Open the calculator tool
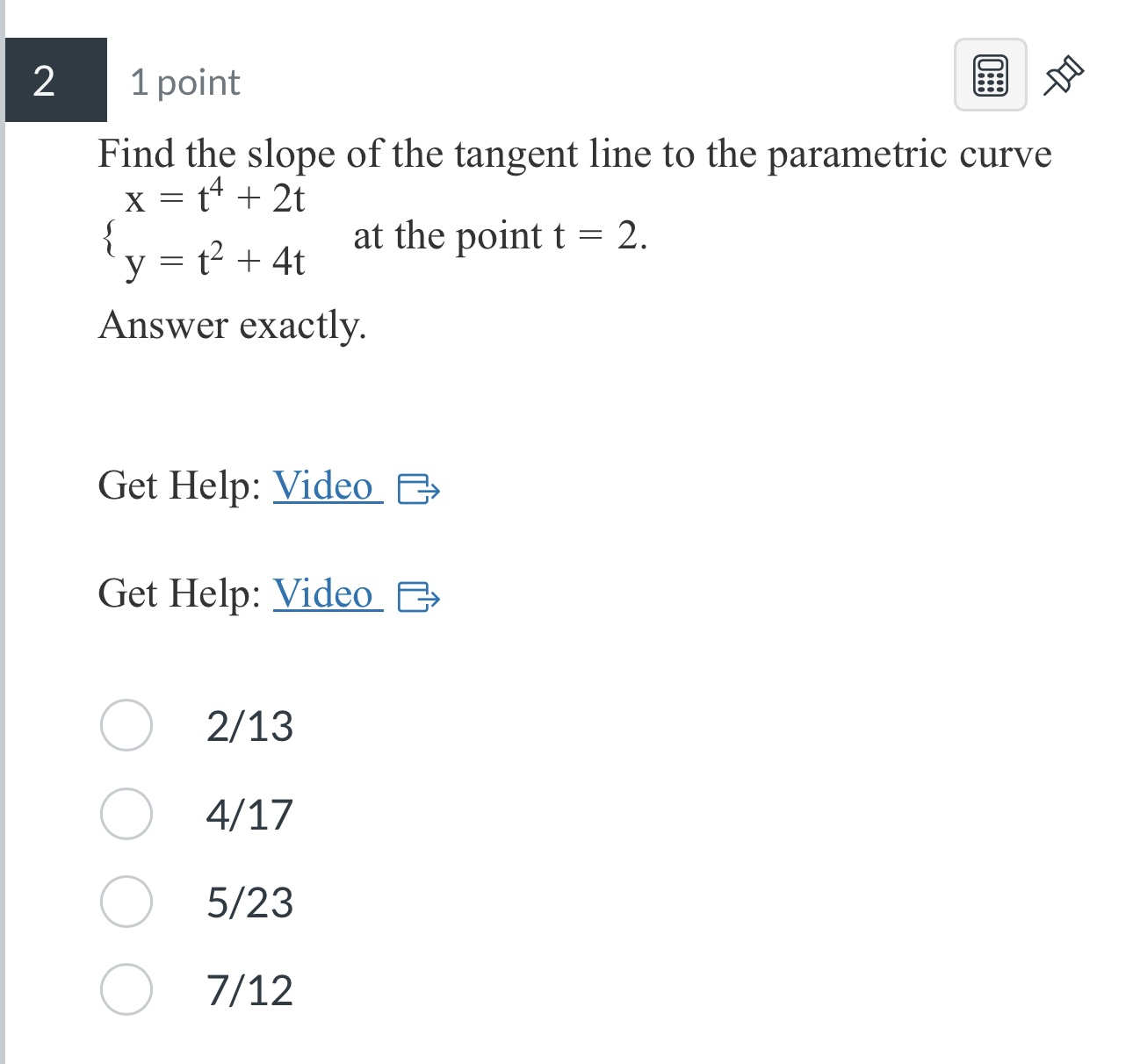The width and height of the screenshot is (1133, 1064). pyautogui.click(x=989, y=77)
